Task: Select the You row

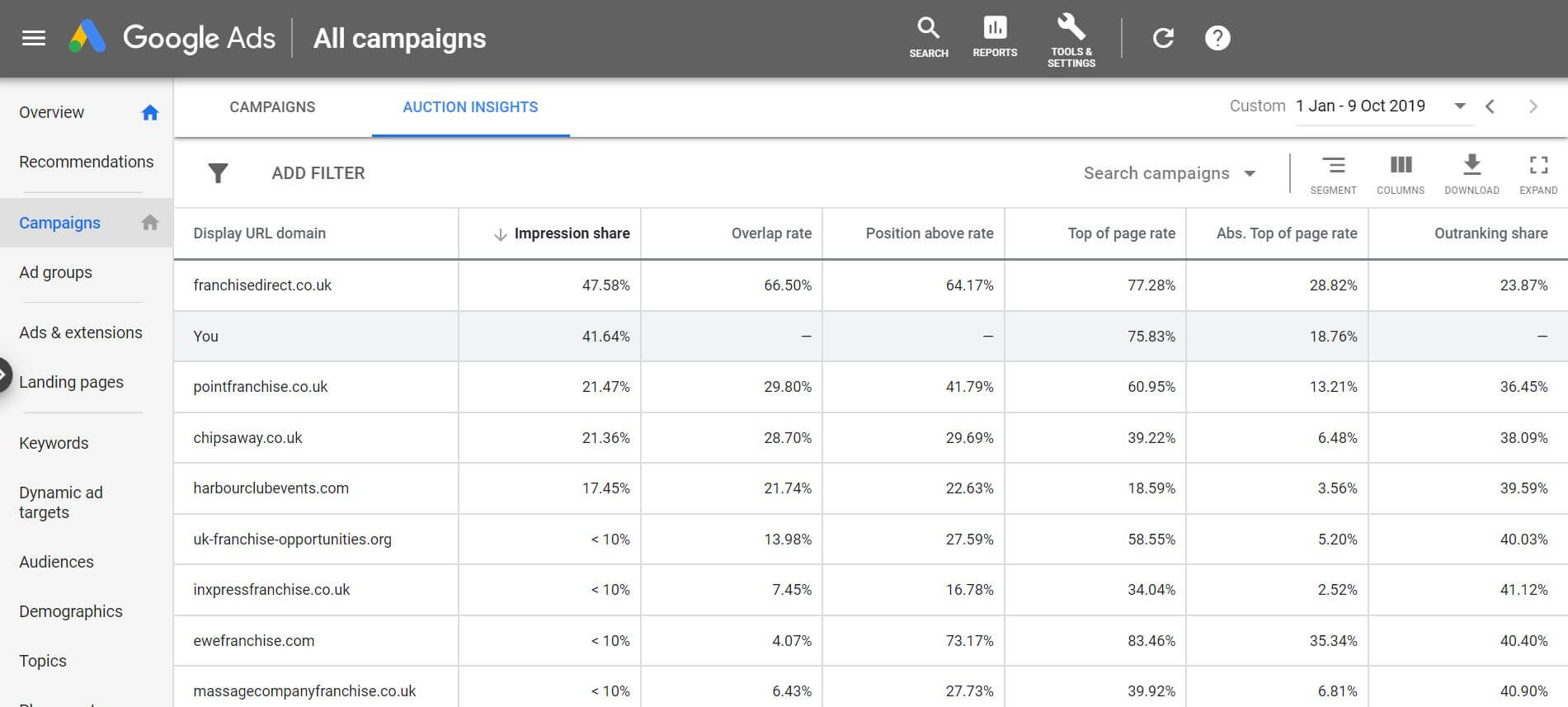Action: point(870,337)
